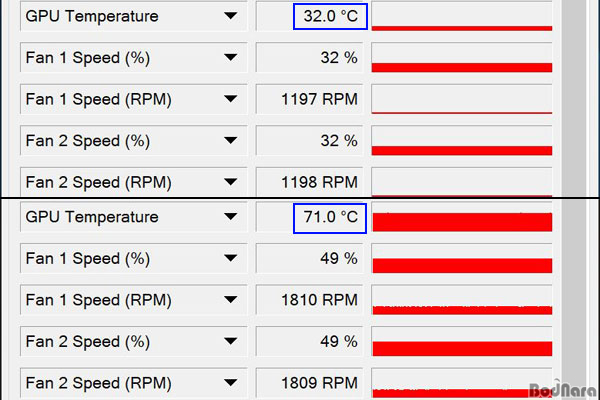Click the 71.0 °C temperature reading
Image resolution: width=600 pixels, height=400 pixels.
click(330, 217)
